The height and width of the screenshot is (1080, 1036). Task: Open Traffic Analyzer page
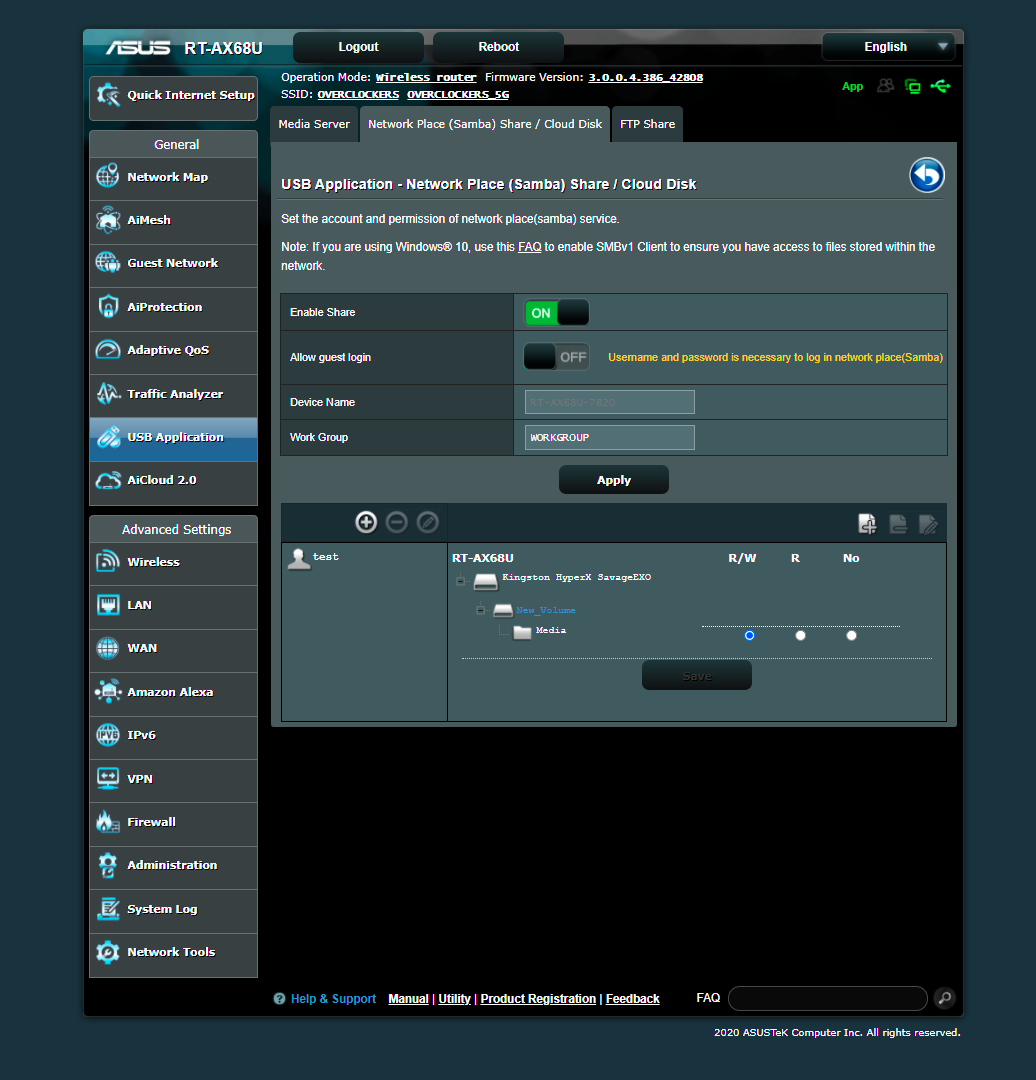[174, 394]
